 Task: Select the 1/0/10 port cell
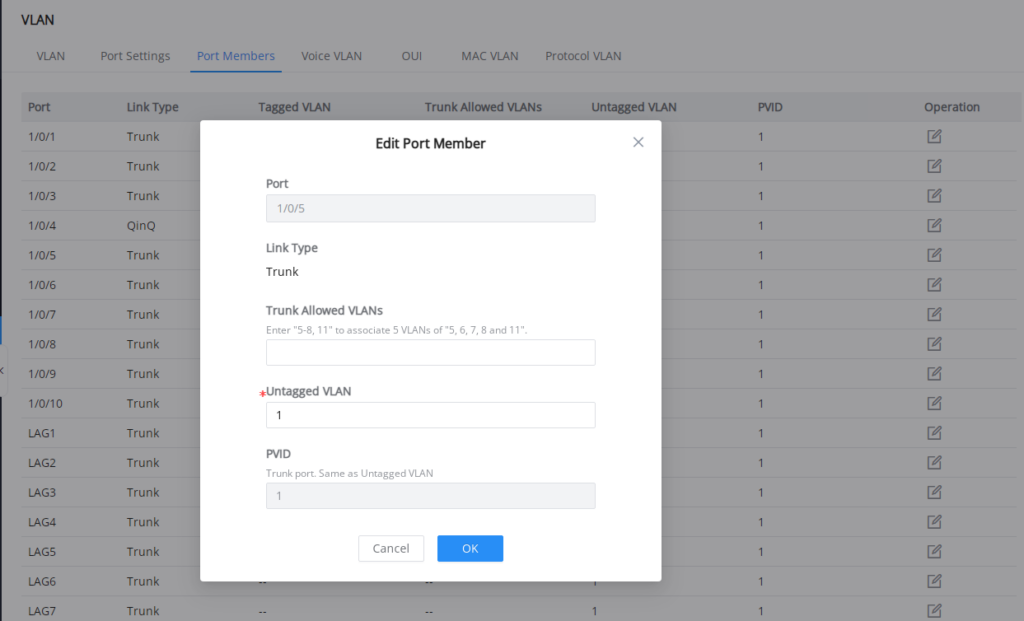(45, 404)
